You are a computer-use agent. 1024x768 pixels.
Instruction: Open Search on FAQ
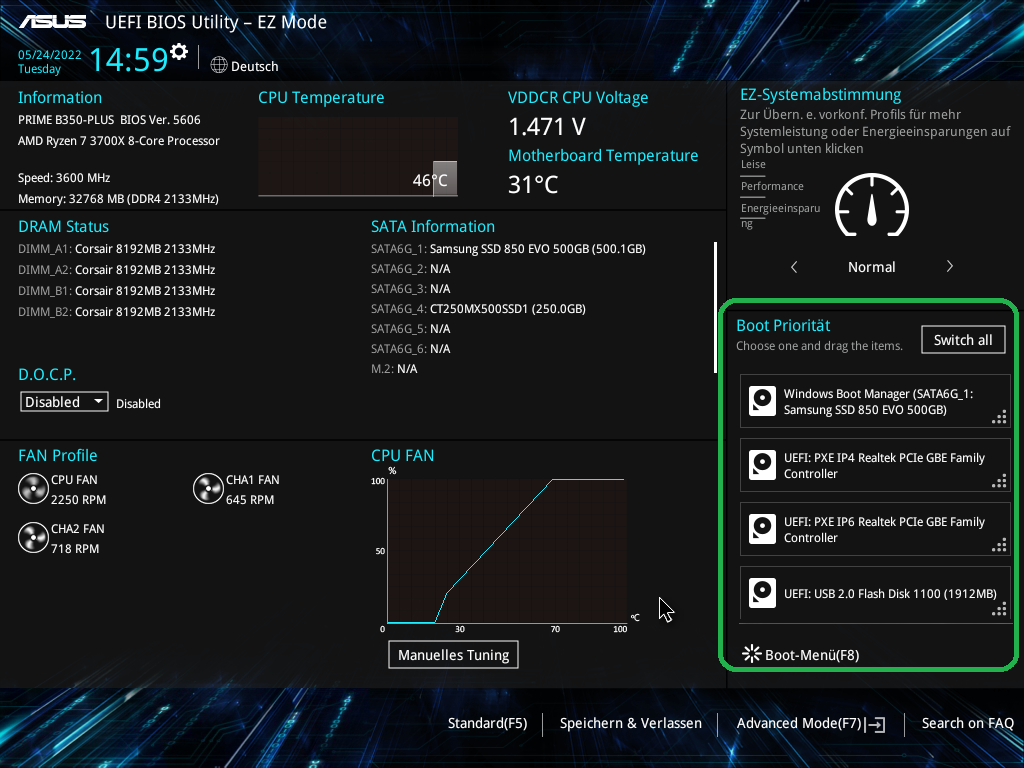968,723
